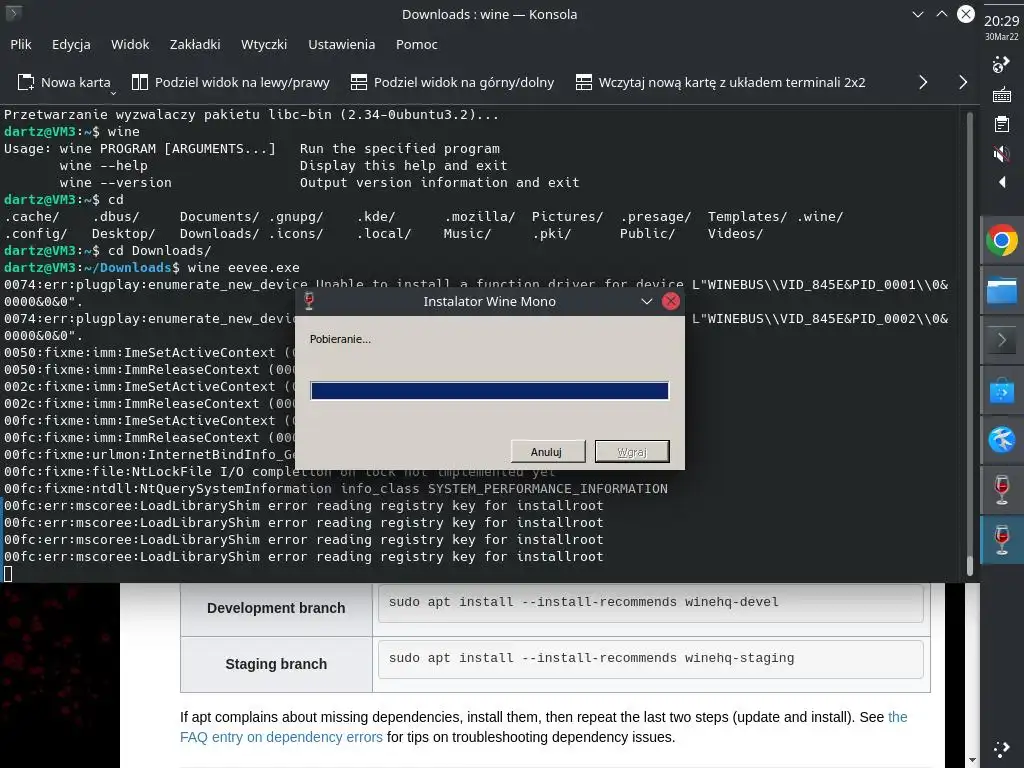The height and width of the screenshot is (768, 1024).
Task: Click the Konsola window maximize chevron
Action: (942, 14)
